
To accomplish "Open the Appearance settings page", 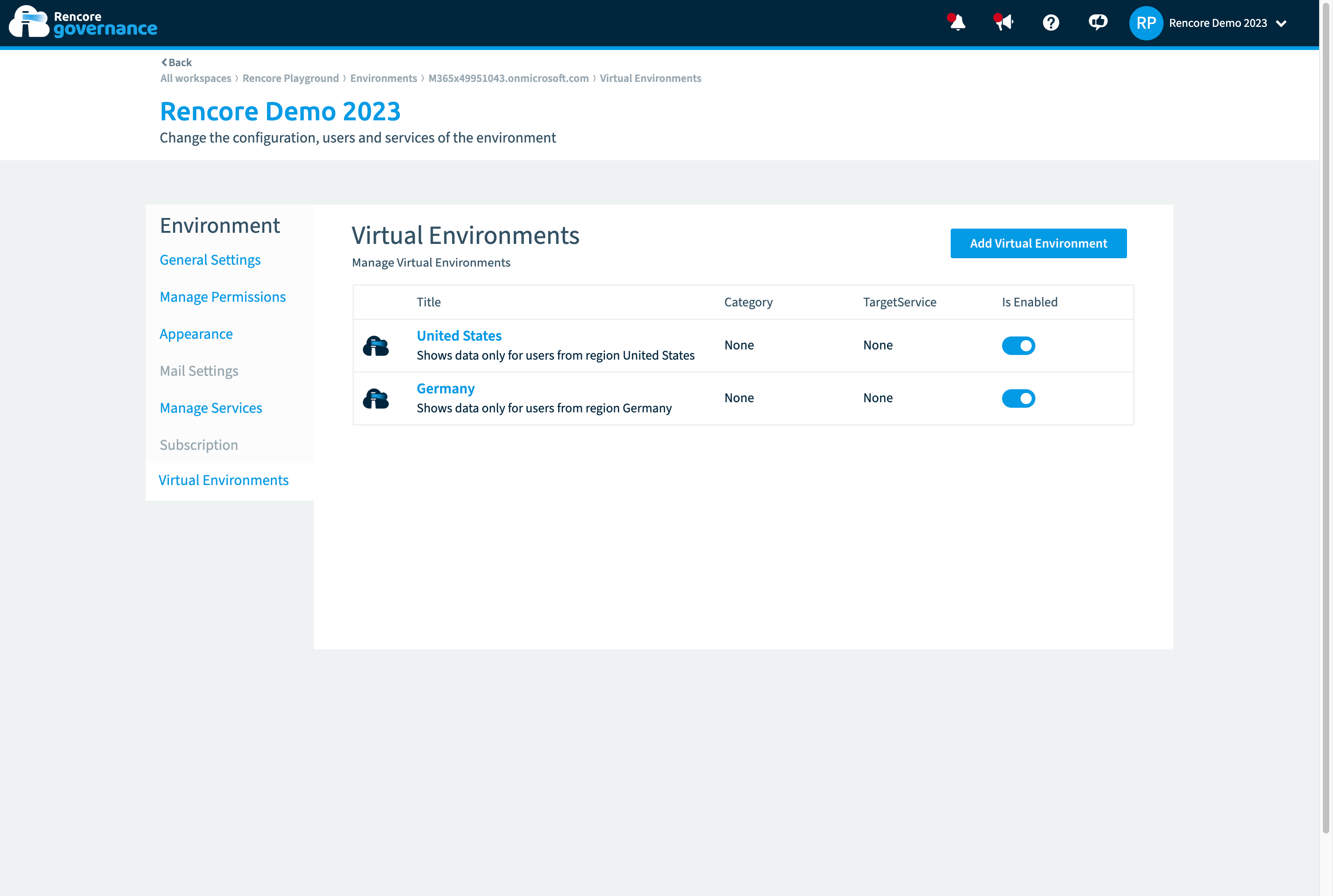I will click(x=196, y=334).
